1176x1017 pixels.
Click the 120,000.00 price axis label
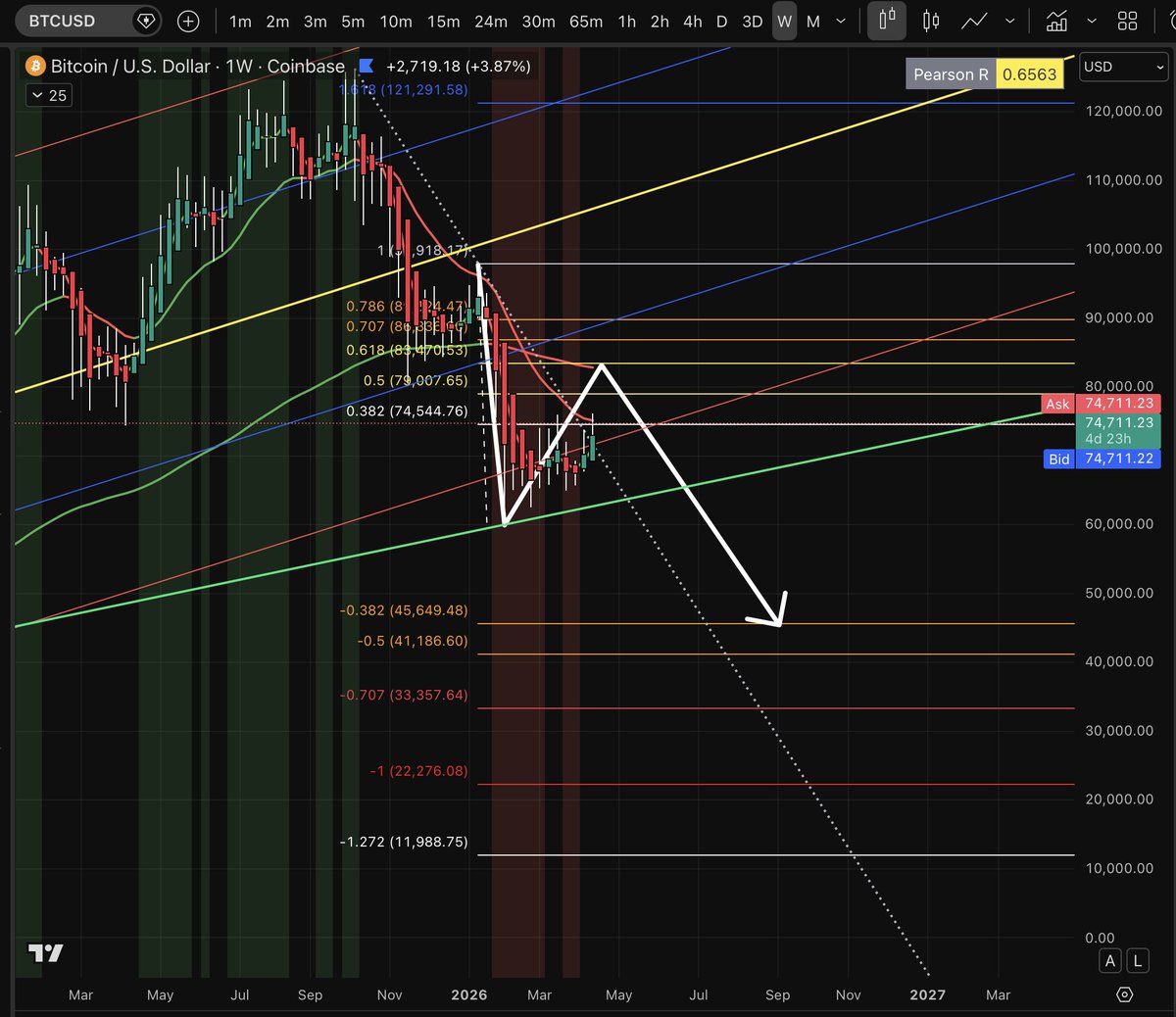pyautogui.click(x=1123, y=111)
